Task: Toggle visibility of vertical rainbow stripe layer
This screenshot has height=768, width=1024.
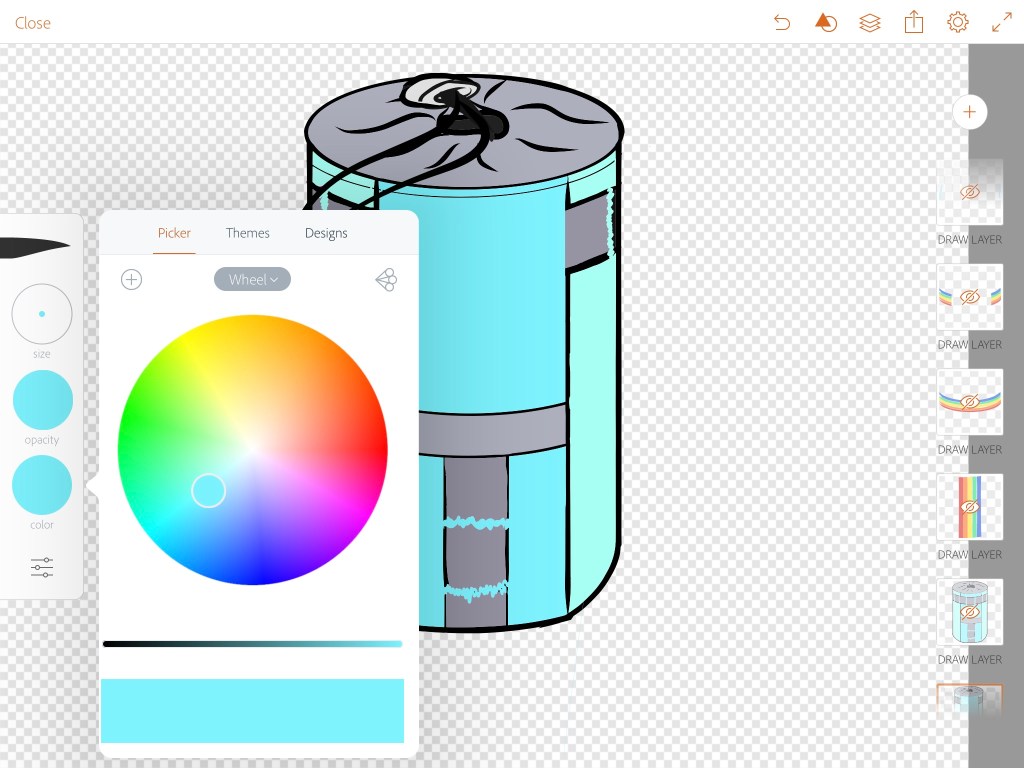Action: point(969,507)
